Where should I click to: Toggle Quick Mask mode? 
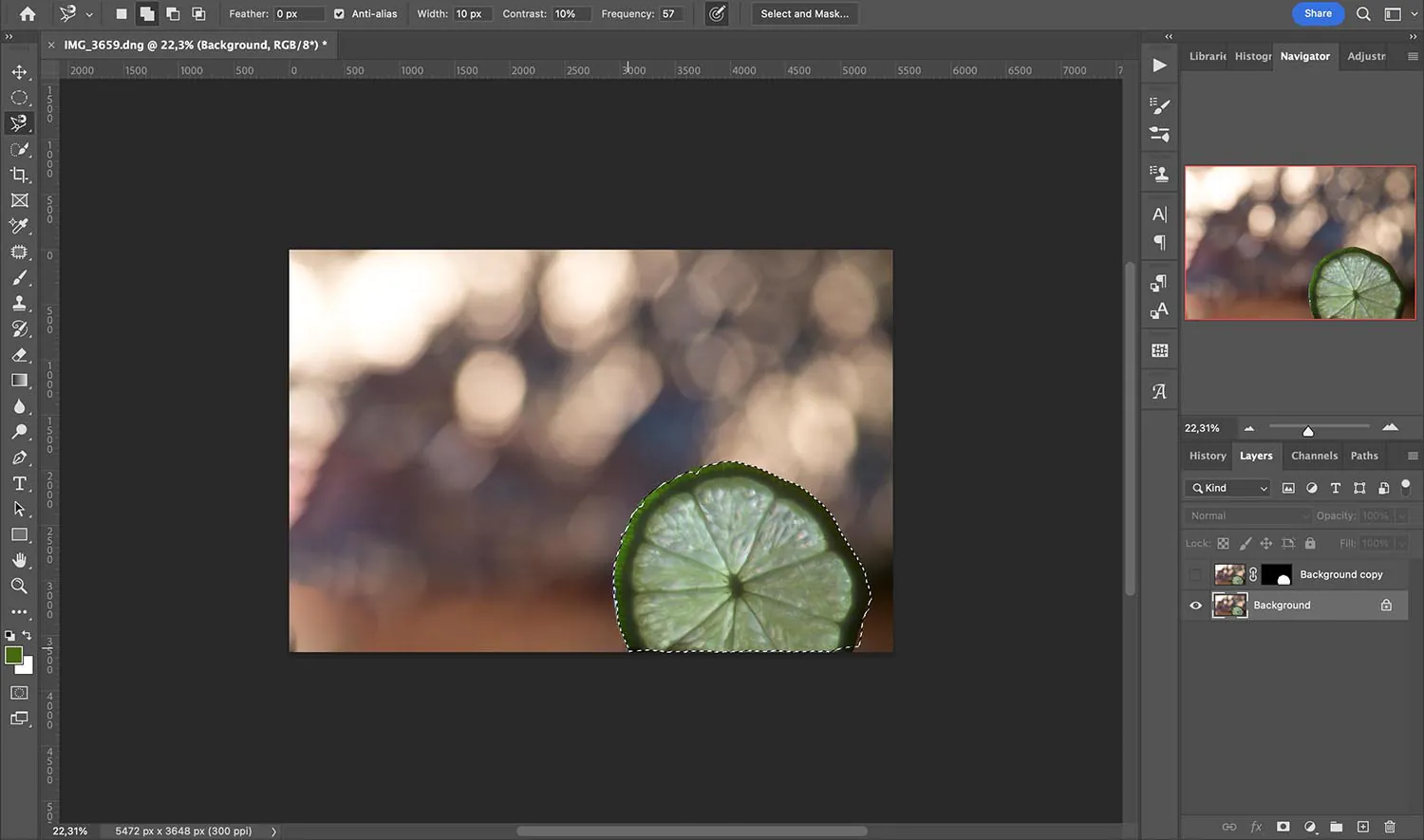[x=19, y=693]
